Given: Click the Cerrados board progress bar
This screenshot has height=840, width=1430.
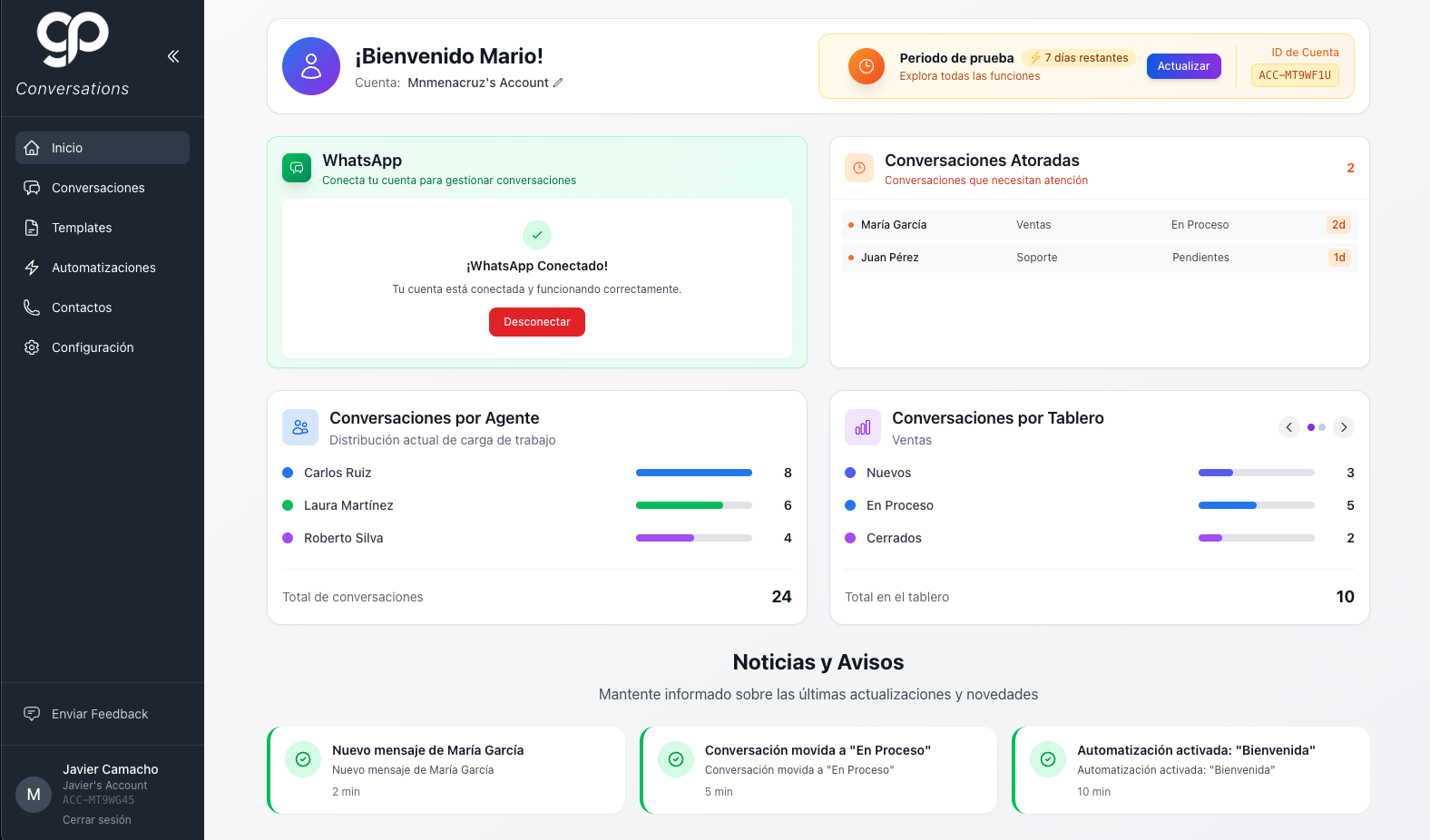Looking at the screenshot, I should point(1257,538).
